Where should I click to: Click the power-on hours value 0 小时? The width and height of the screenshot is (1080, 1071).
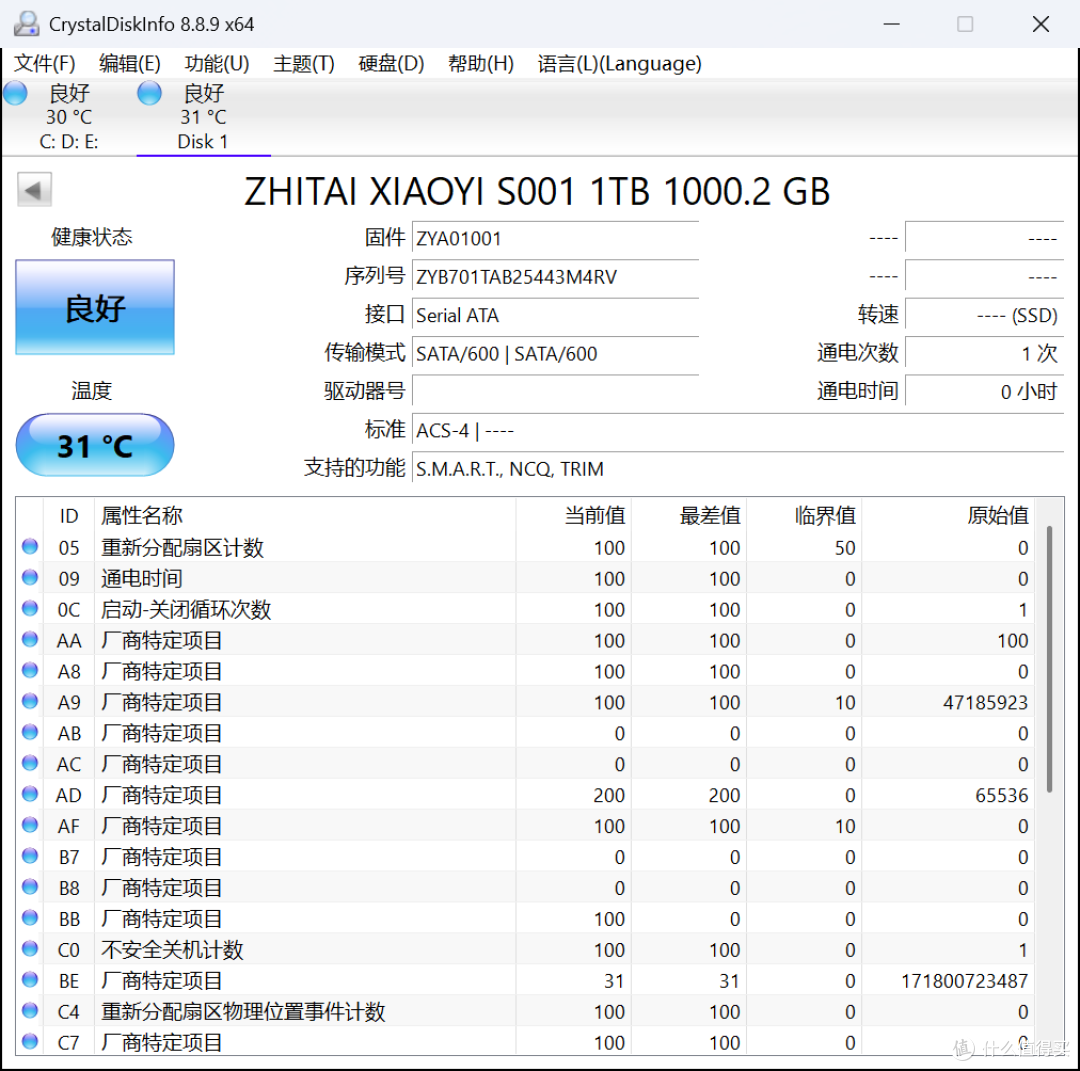point(984,392)
